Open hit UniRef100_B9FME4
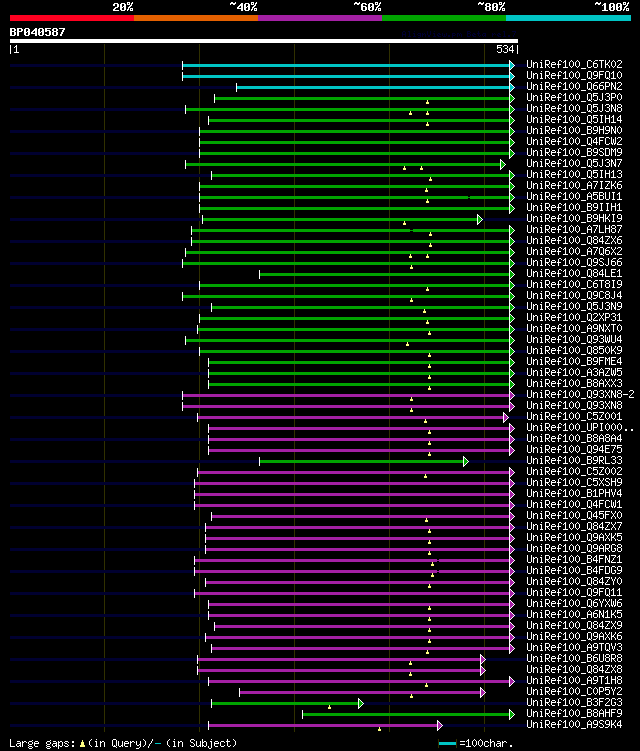 tap(574, 362)
